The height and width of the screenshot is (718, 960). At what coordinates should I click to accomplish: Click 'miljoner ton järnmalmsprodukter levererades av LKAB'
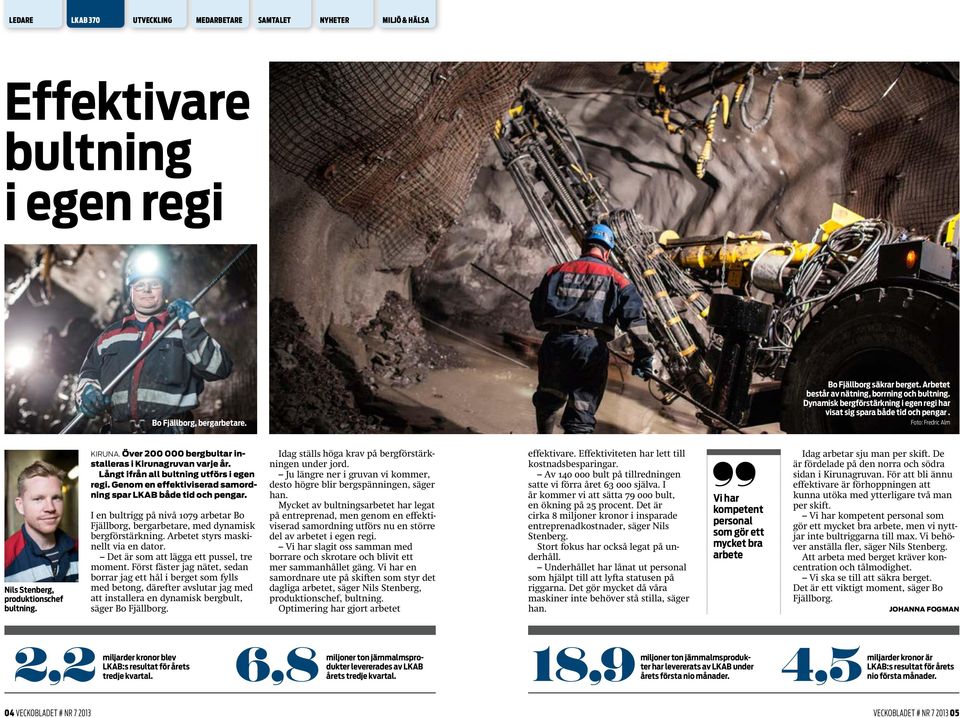pos(375,667)
